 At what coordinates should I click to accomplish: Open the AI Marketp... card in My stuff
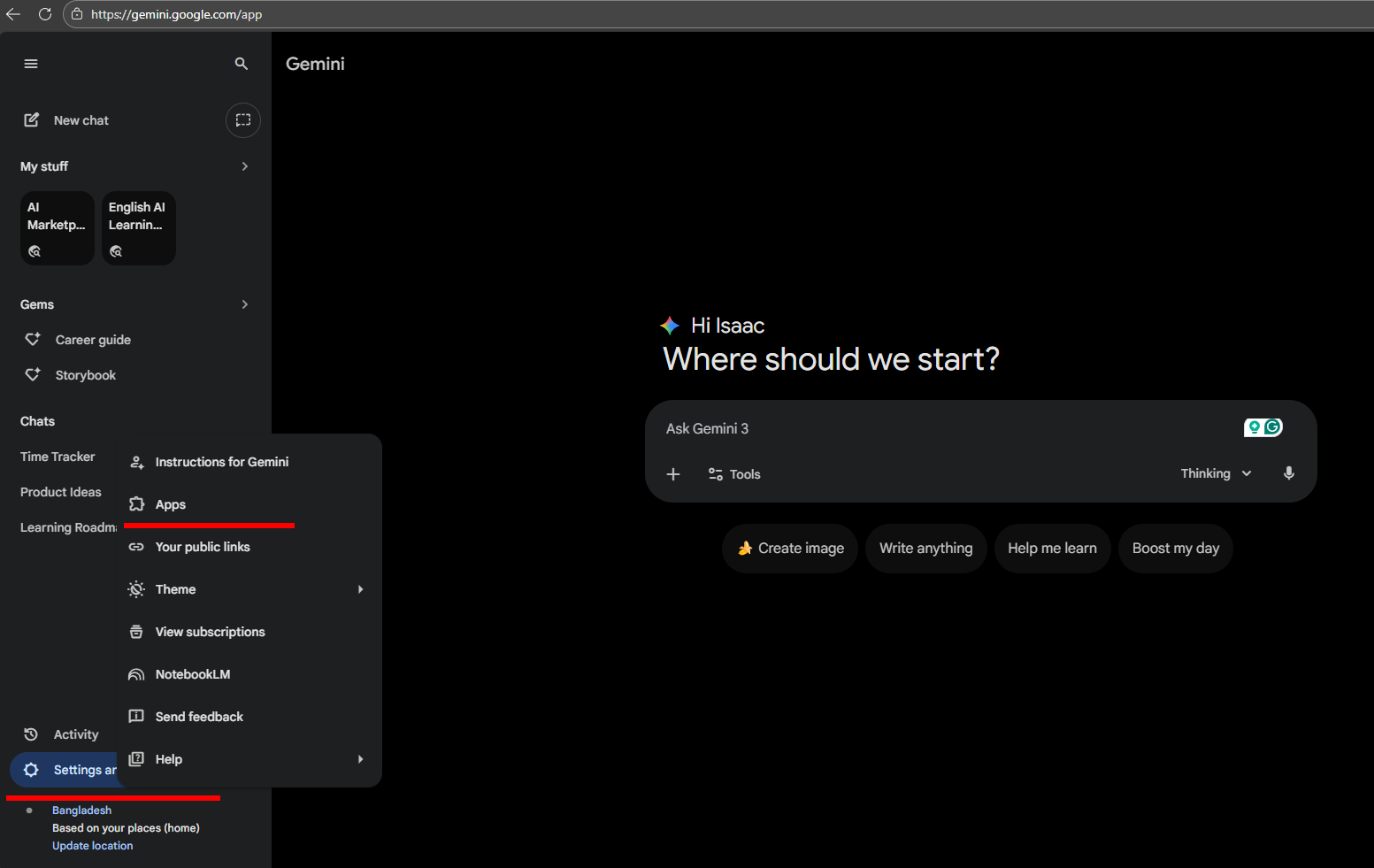[58, 228]
